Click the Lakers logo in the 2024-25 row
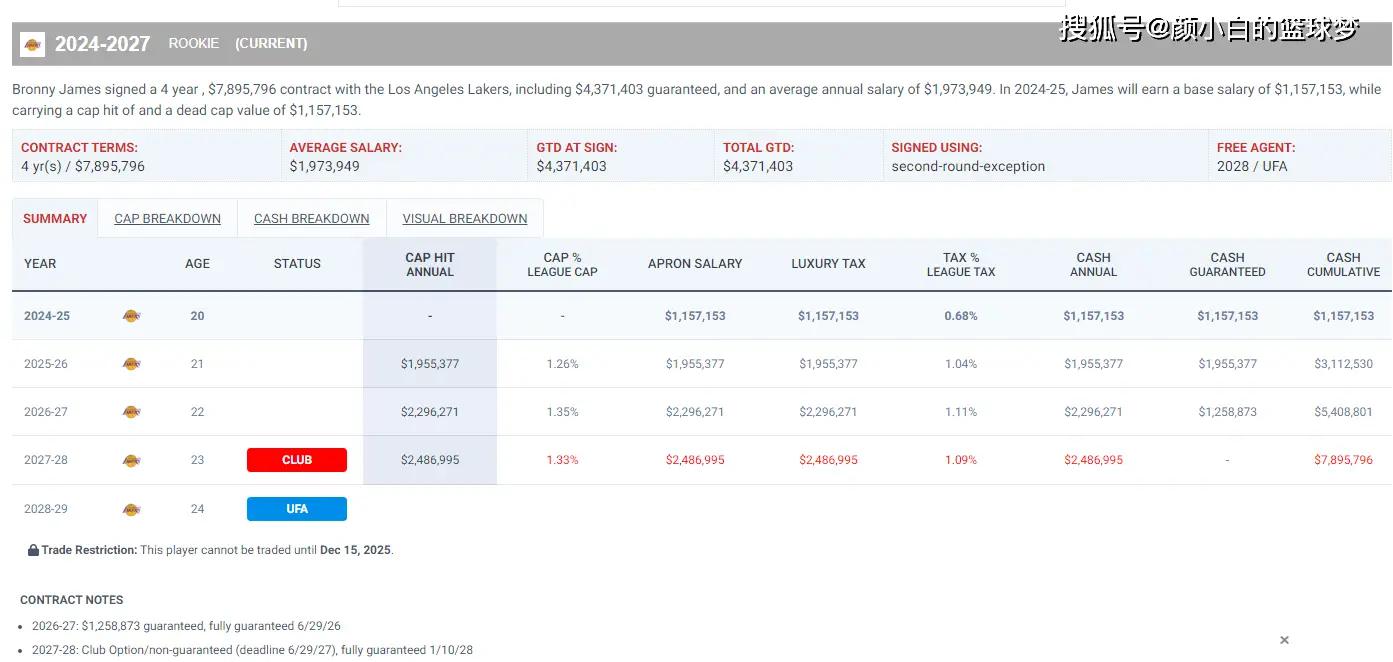Viewport: 1393px width, 662px height. tap(131, 316)
